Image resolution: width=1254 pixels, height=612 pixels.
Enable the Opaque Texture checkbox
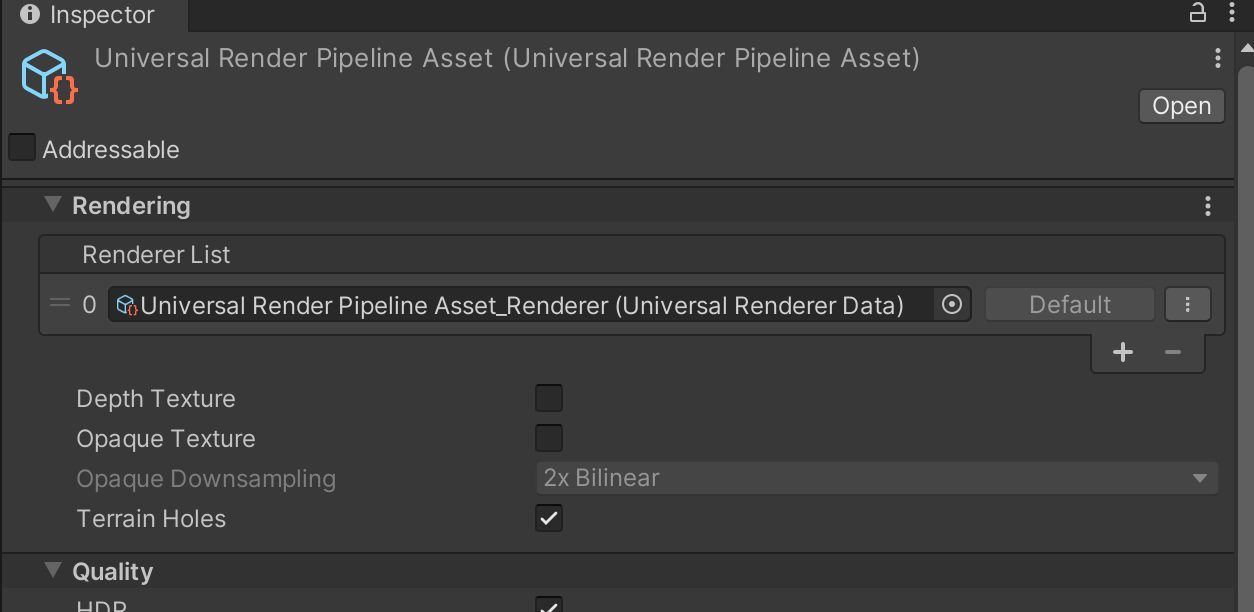(x=549, y=438)
